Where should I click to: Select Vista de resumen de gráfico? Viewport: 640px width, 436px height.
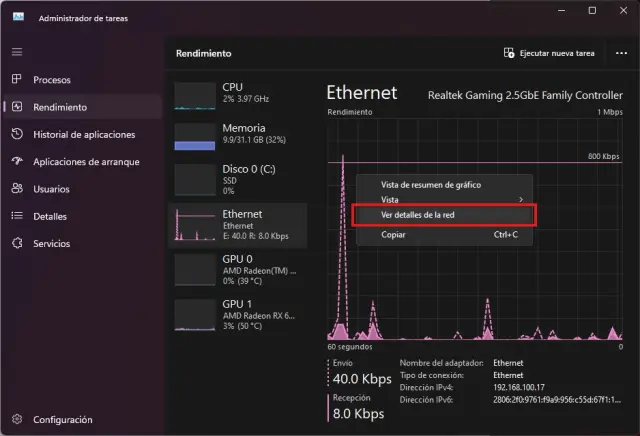coord(431,185)
